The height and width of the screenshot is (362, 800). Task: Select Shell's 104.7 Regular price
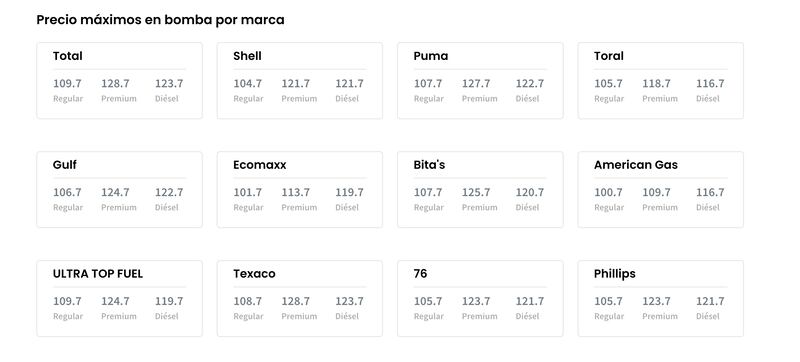tap(247, 84)
